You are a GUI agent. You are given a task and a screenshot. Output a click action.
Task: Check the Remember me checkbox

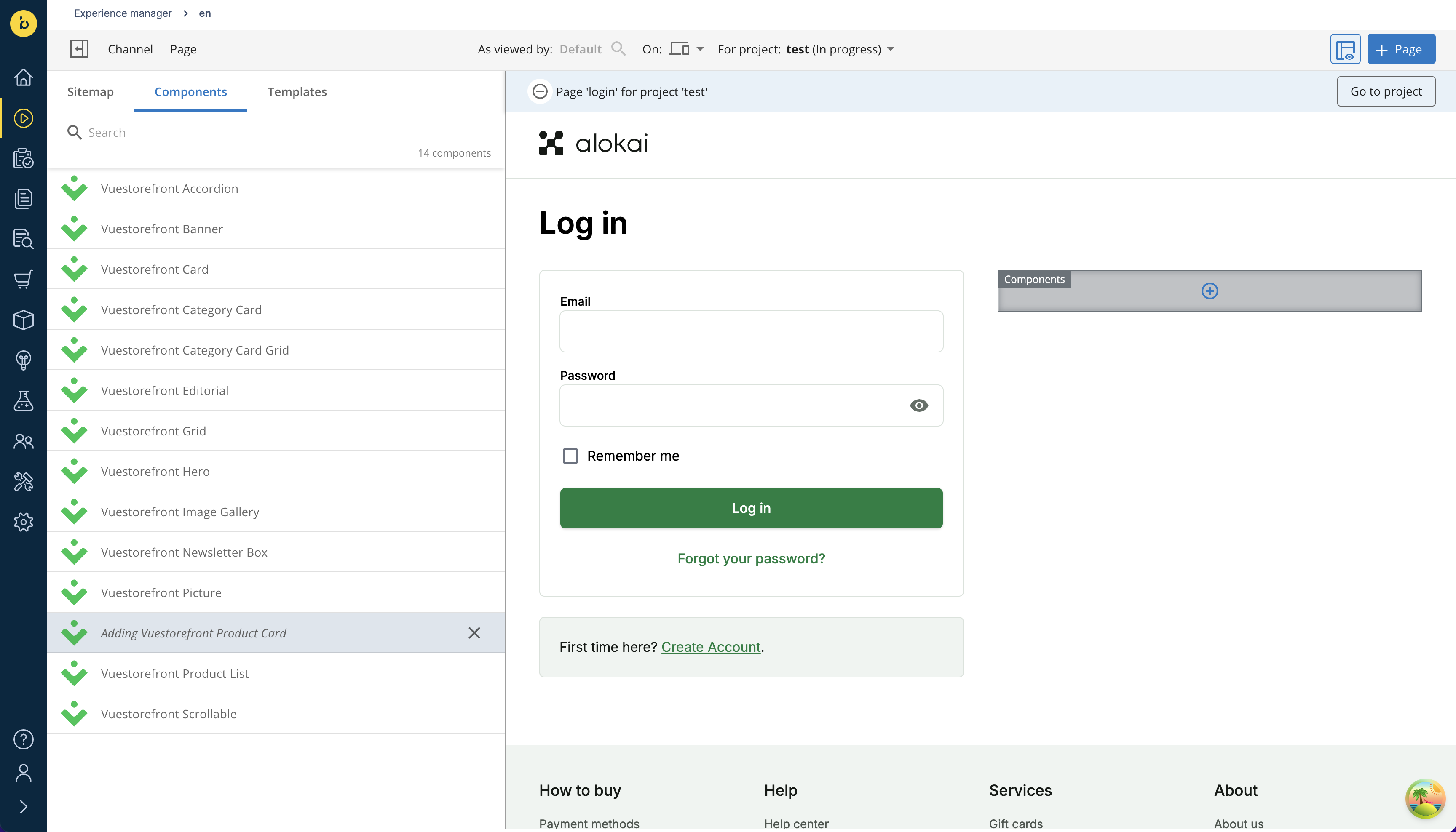point(570,456)
